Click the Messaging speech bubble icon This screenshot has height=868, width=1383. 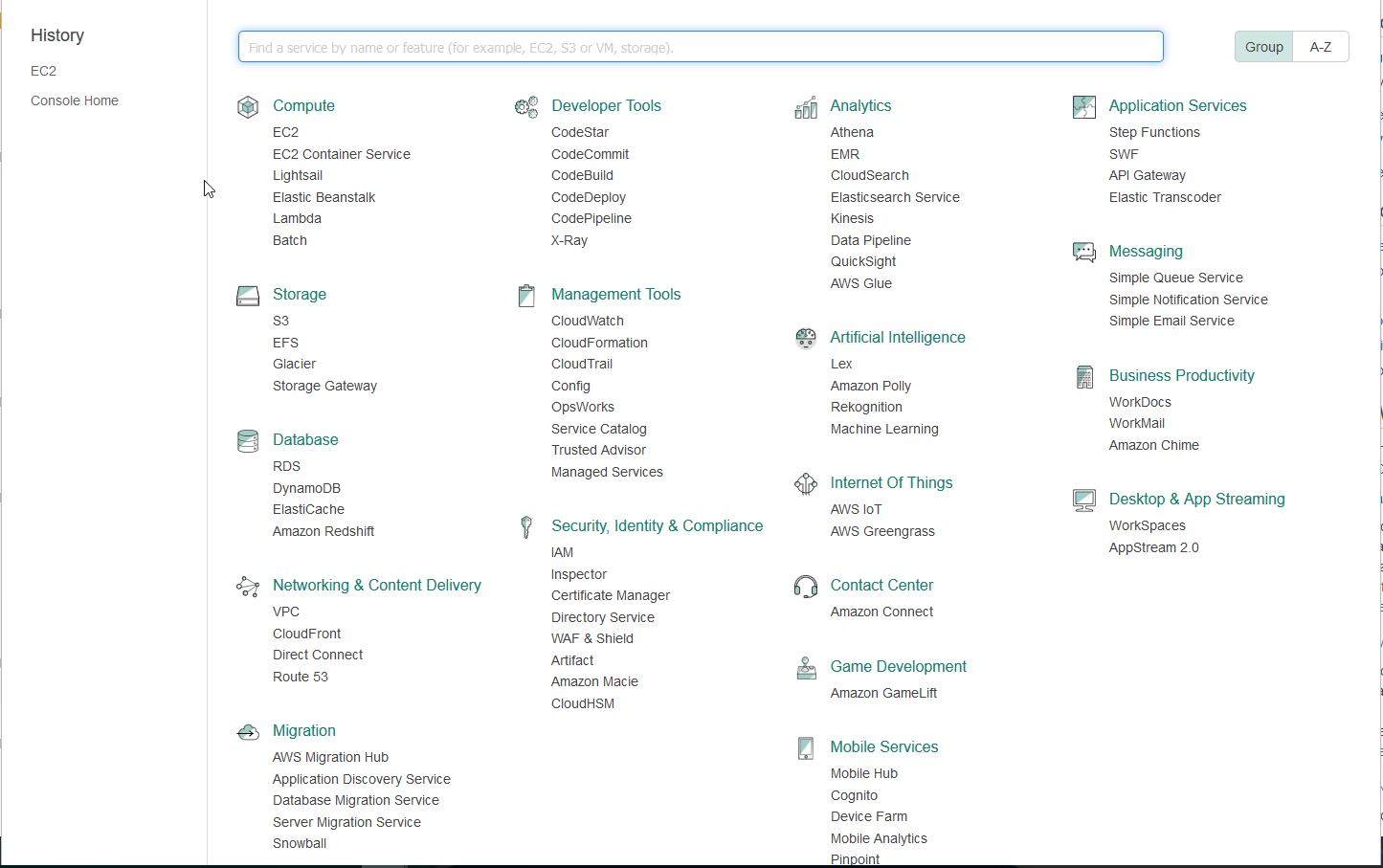tap(1084, 253)
